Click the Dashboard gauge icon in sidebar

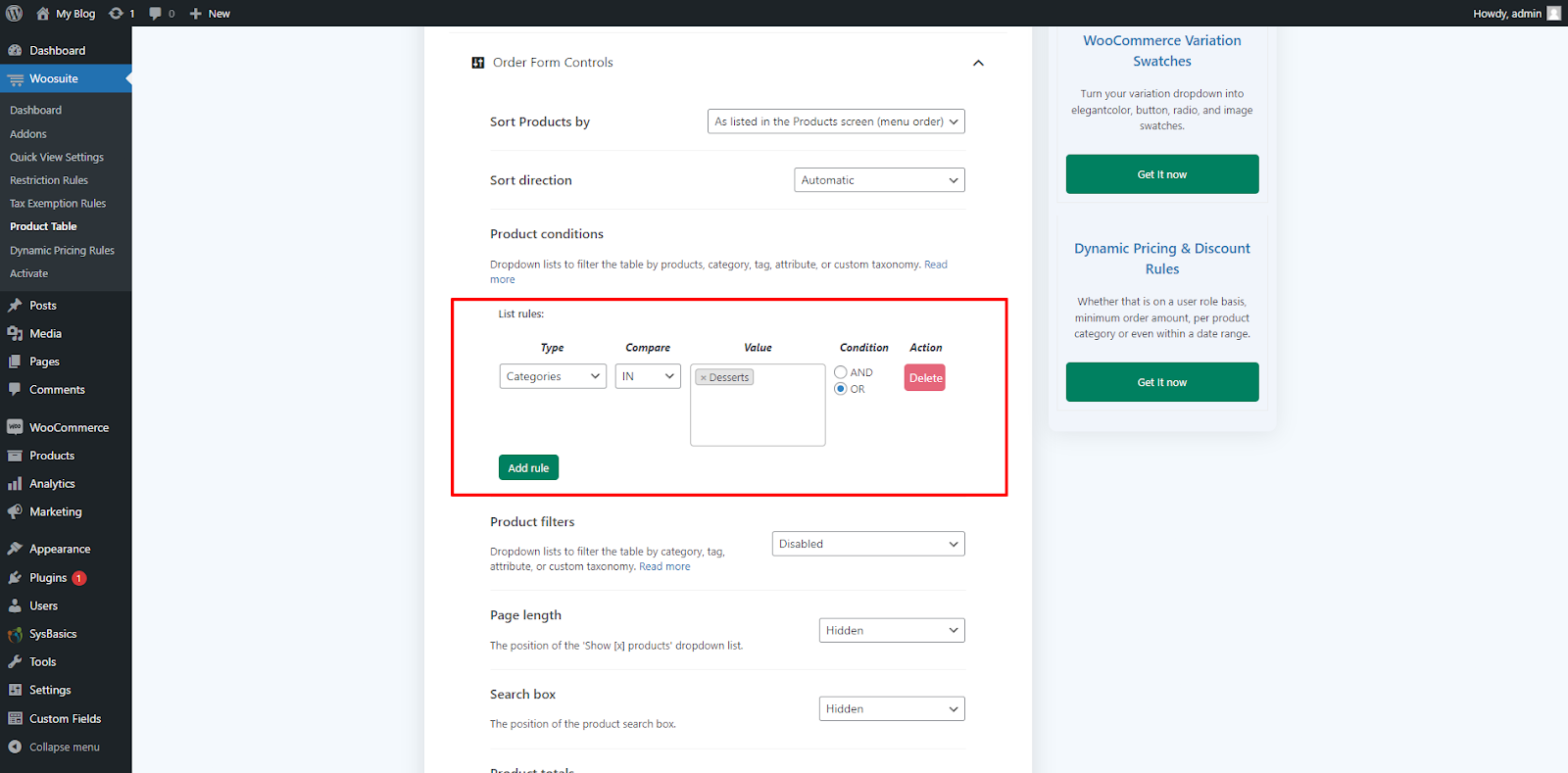click(x=15, y=50)
